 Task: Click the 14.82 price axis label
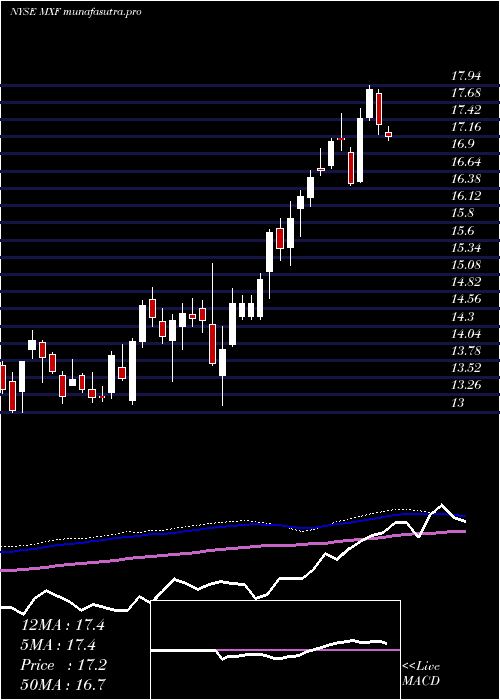pyautogui.click(x=466, y=282)
